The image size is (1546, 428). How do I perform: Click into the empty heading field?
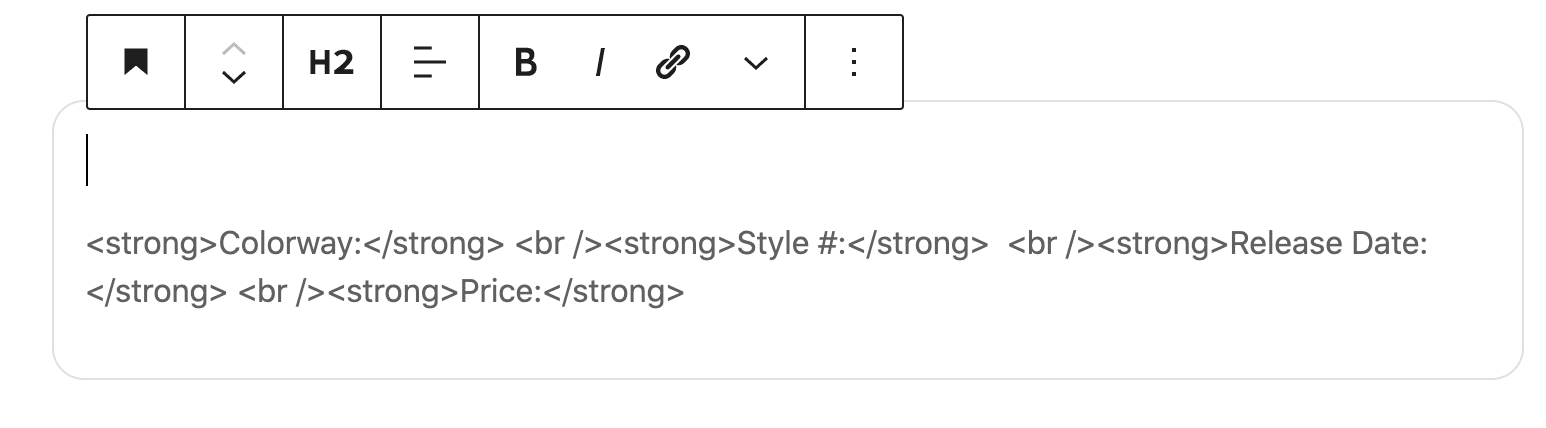787,160
